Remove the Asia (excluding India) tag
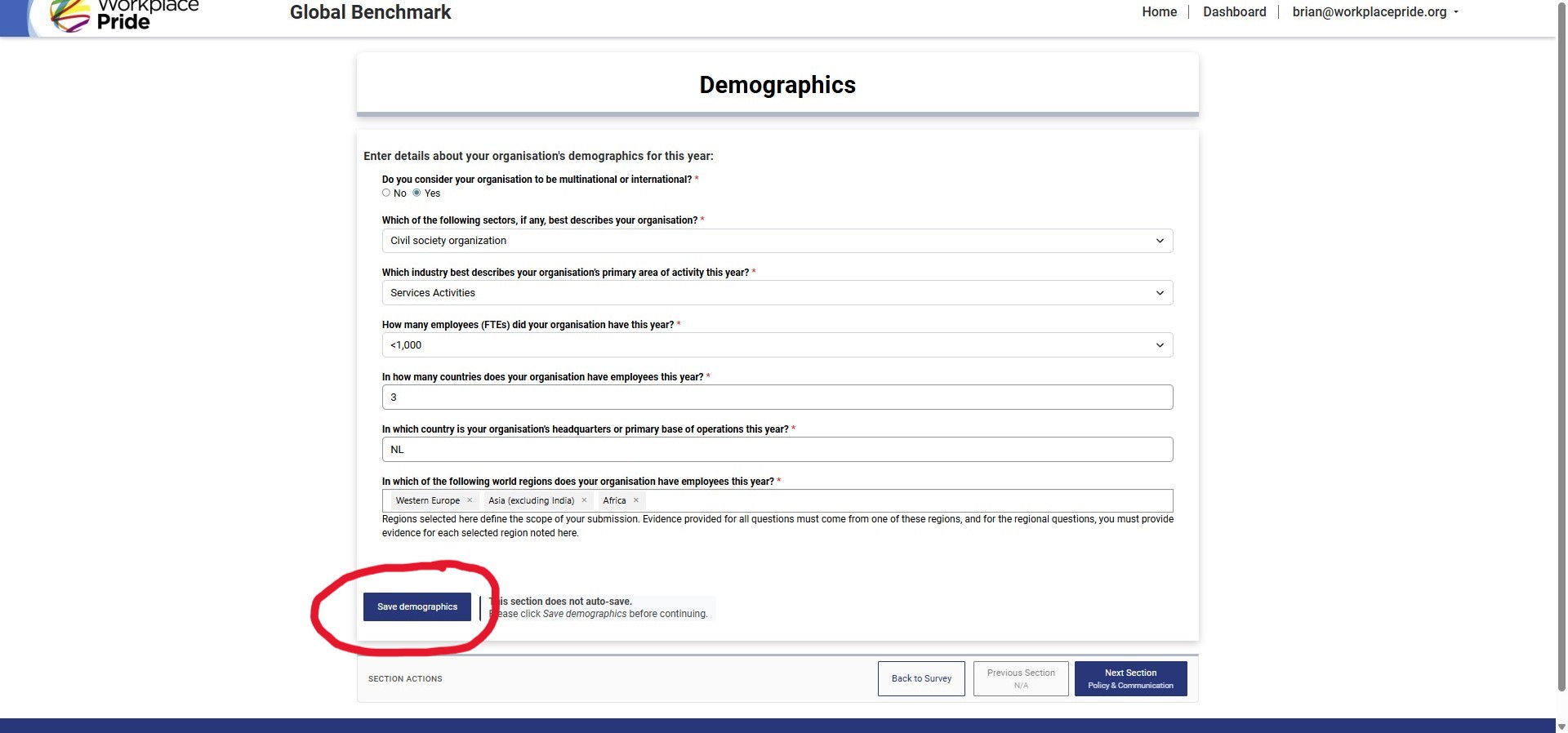Screen dimensions: 1568x733 click(584, 500)
